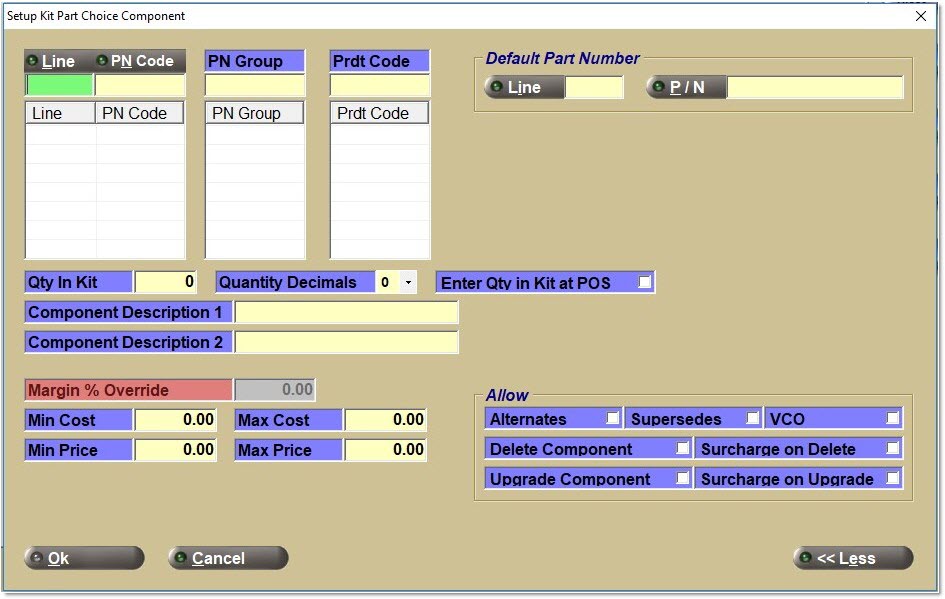
Task: Check the Alternates checkbox
Action: click(x=613, y=418)
